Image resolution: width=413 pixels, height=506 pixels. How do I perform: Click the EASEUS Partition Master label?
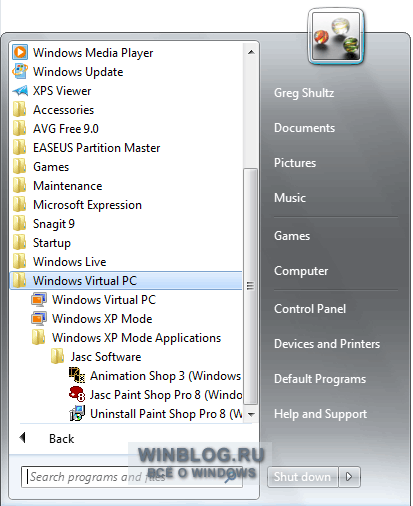point(96,148)
